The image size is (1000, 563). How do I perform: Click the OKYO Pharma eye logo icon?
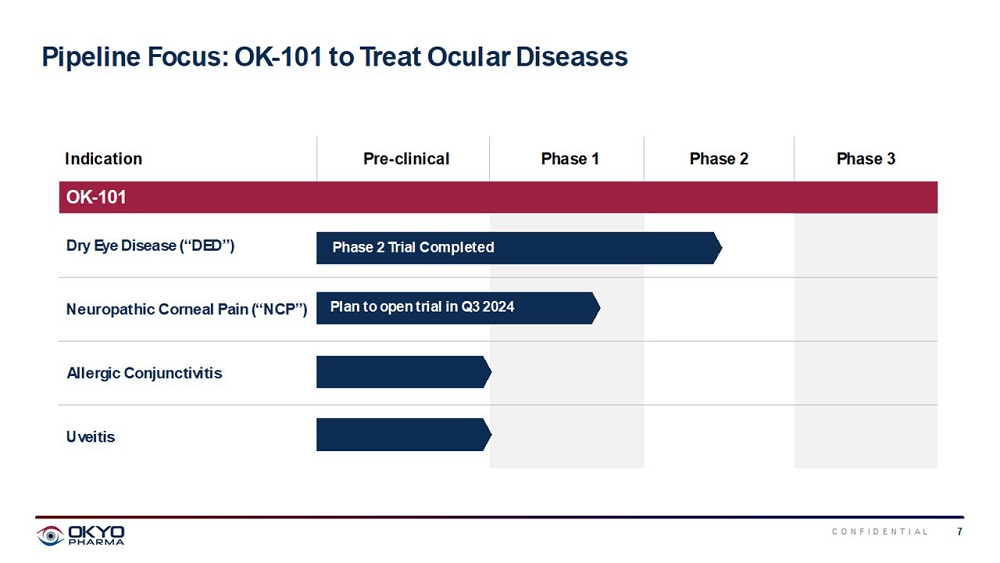[50, 535]
